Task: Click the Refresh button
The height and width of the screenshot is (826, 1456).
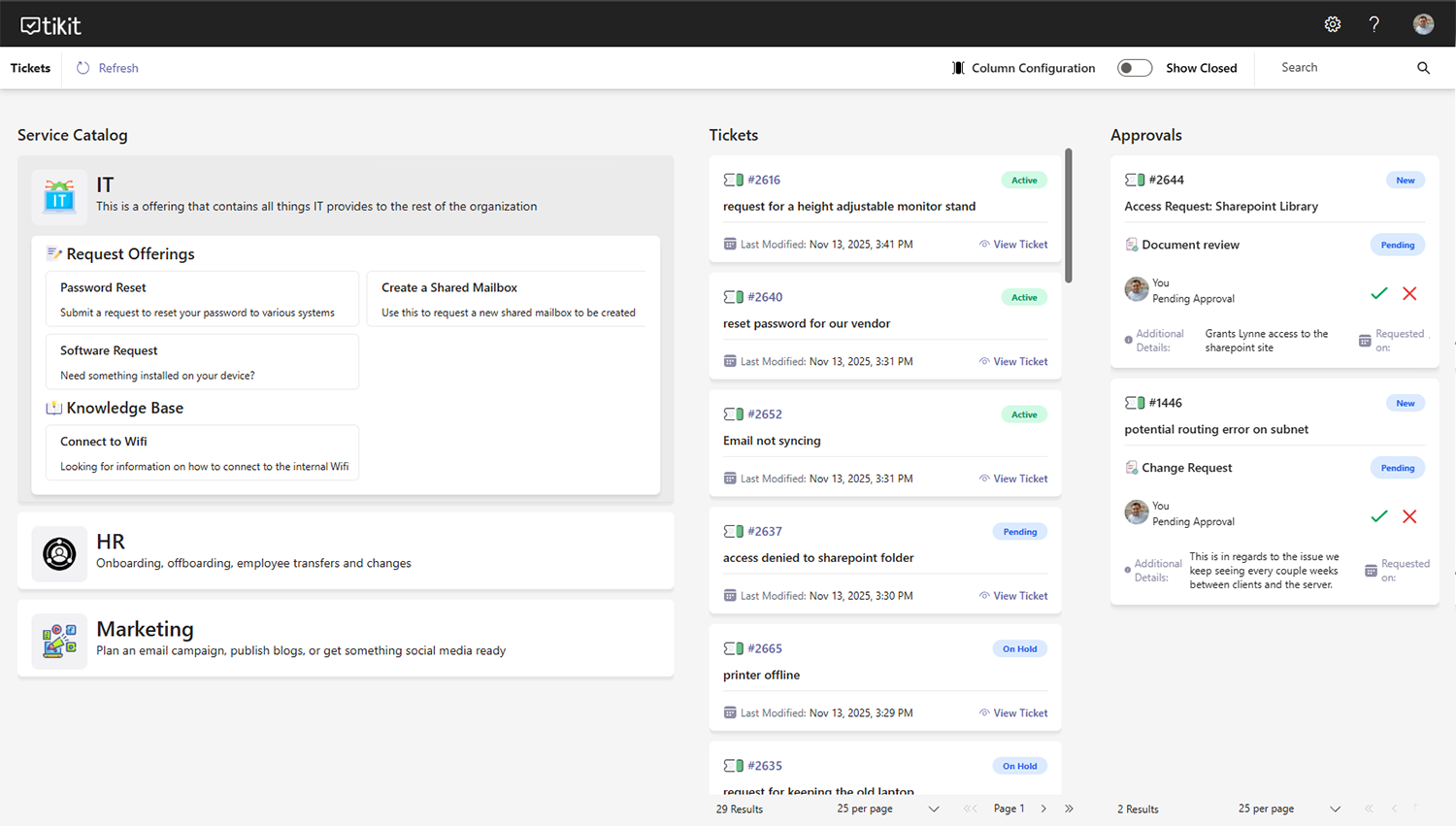Action: point(108,68)
